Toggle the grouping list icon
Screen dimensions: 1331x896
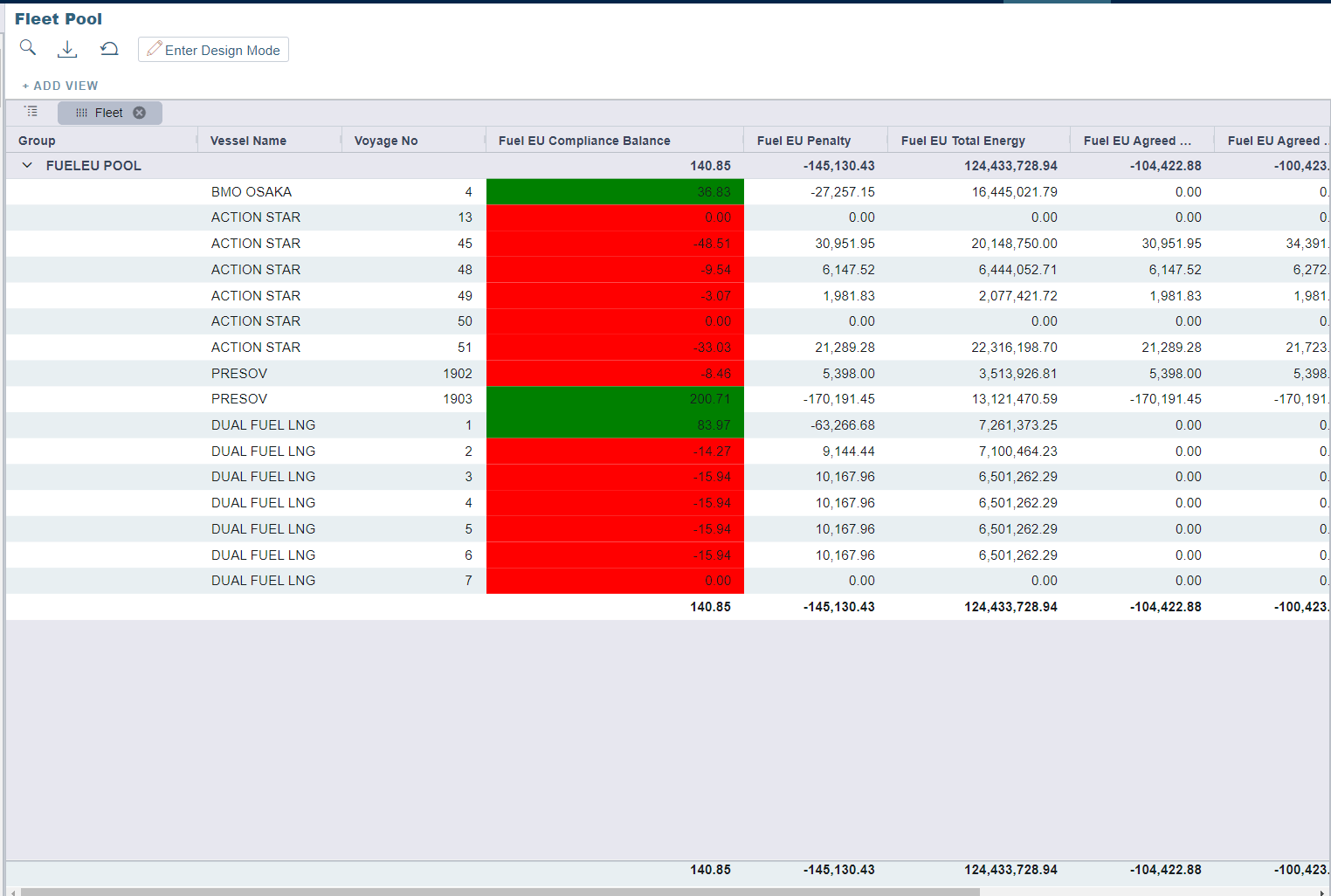[x=31, y=112]
